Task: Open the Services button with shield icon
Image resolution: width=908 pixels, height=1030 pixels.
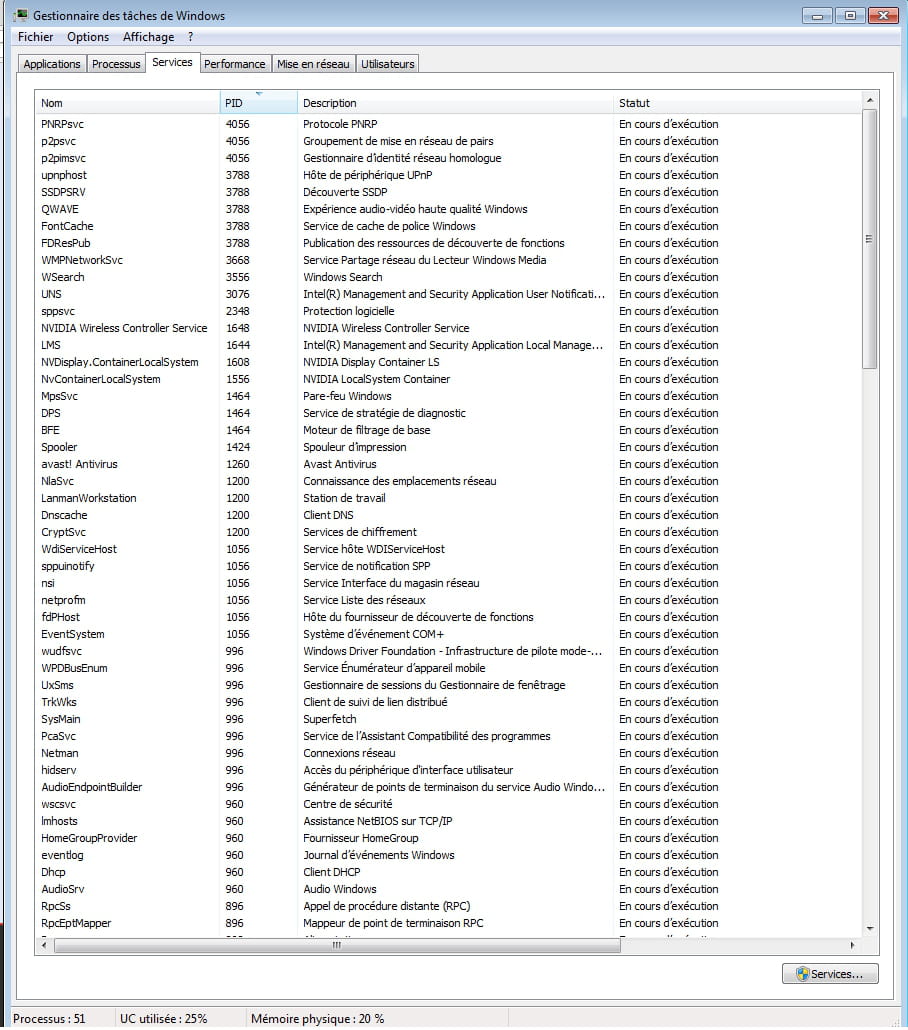Action: click(x=830, y=973)
